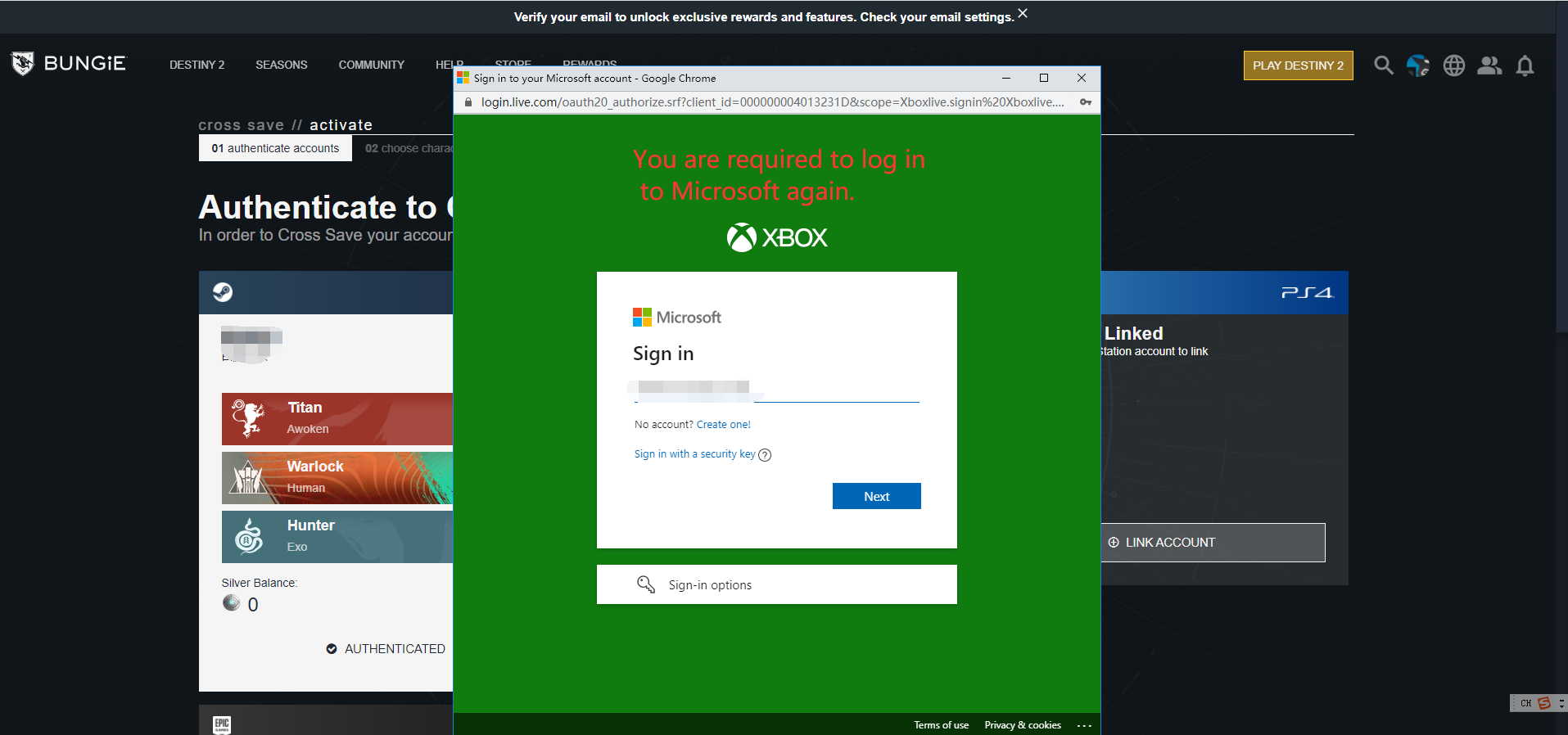
Task: Click the Create one! link
Action: pos(723,425)
